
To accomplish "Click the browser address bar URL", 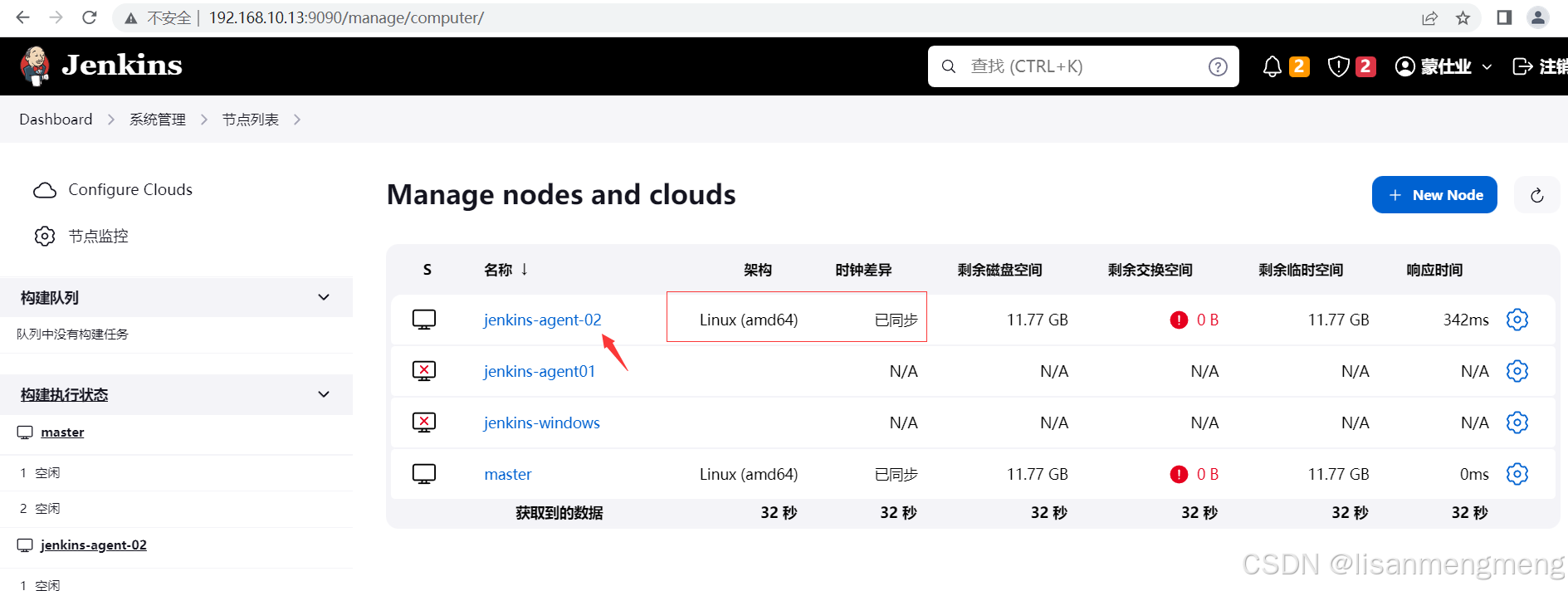I will click(346, 17).
